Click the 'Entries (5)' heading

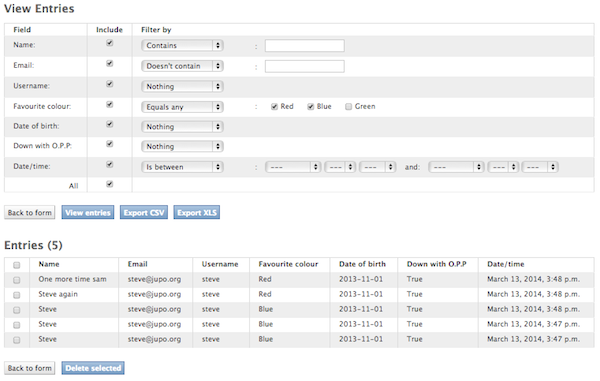click(33, 245)
